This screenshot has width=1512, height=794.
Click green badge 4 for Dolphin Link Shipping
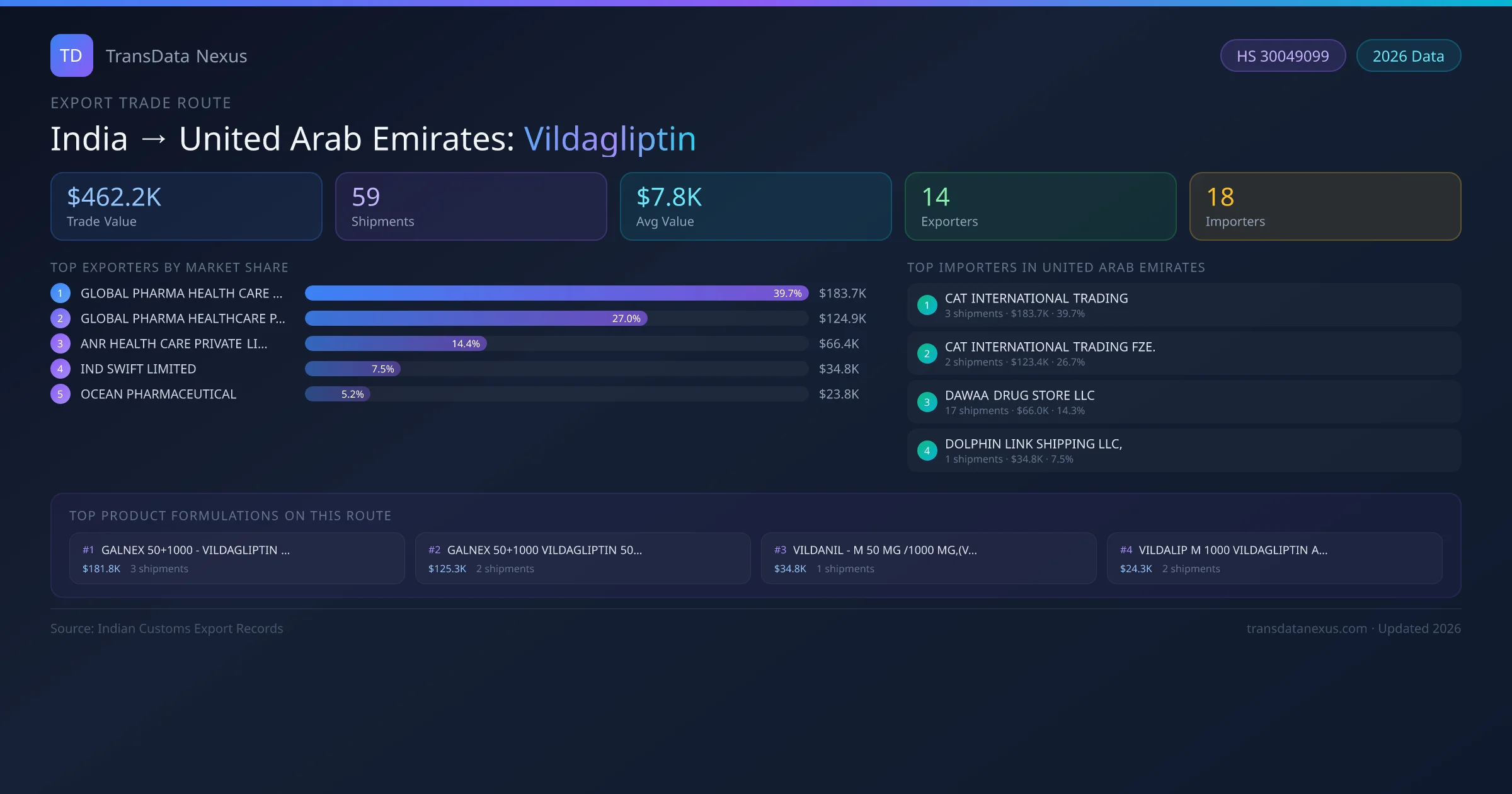pos(926,451)
